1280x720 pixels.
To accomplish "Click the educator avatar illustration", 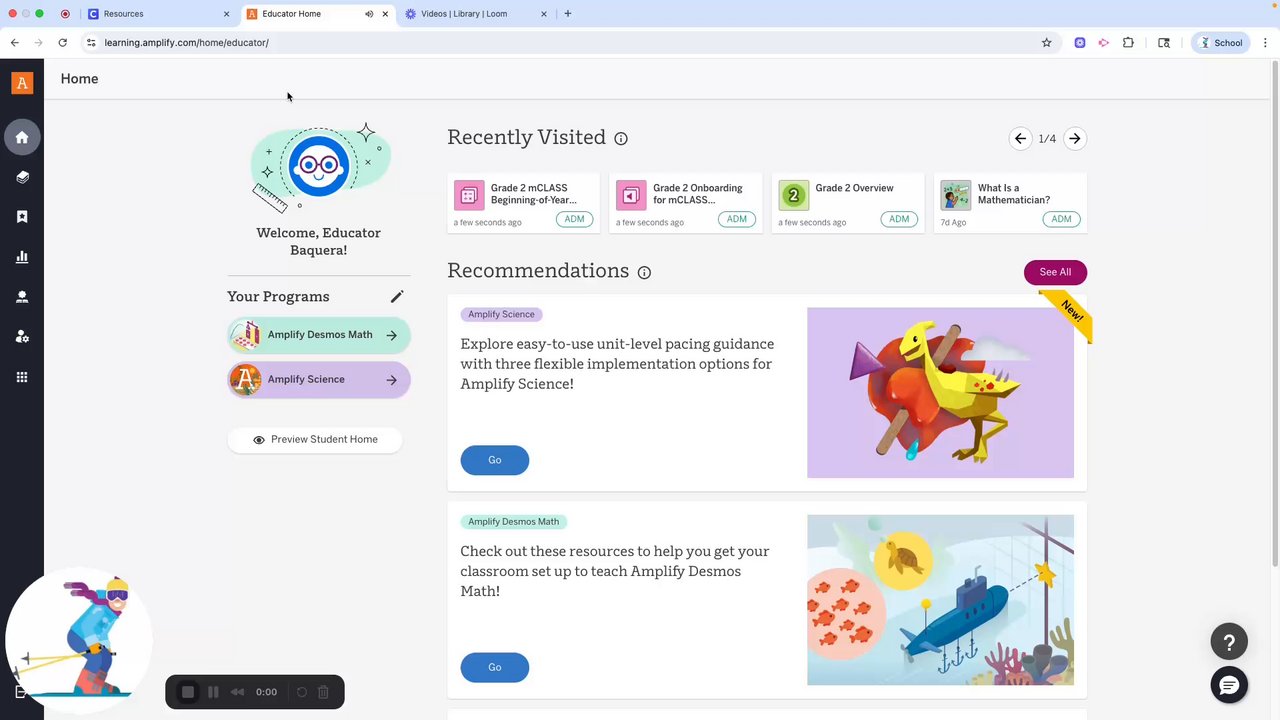I will (319, 166).
